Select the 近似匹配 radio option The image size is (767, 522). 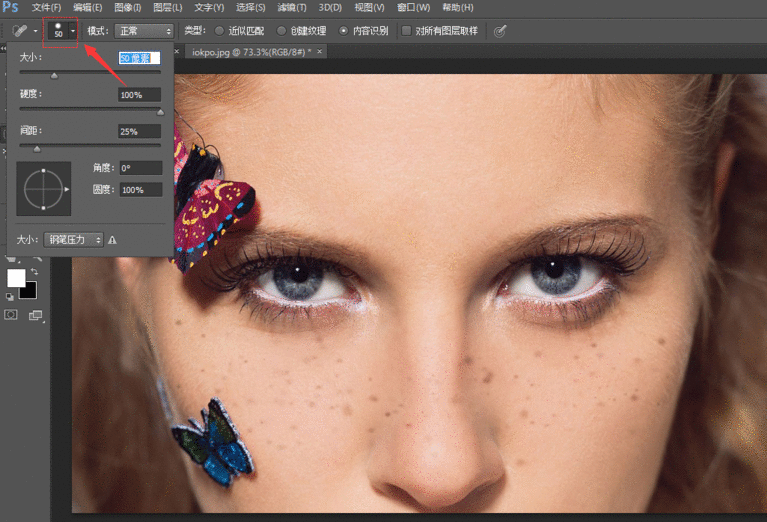point(219,31)
